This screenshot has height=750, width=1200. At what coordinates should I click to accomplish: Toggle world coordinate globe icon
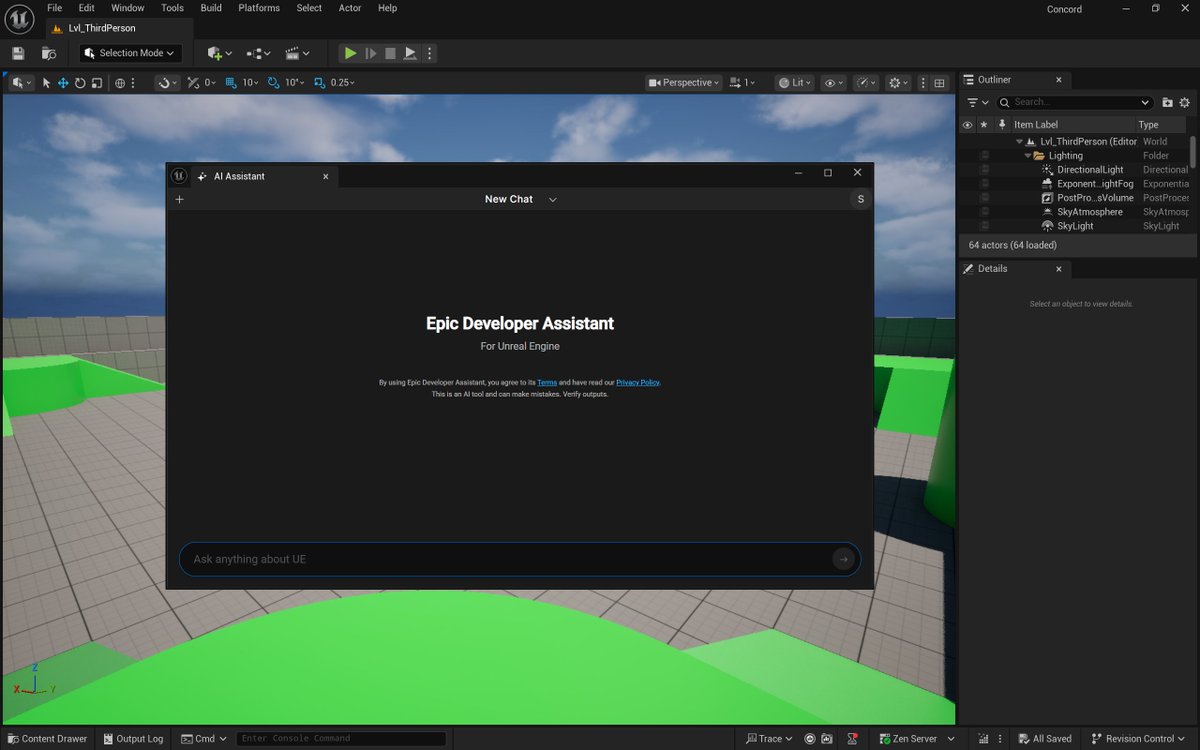(120, 83)
